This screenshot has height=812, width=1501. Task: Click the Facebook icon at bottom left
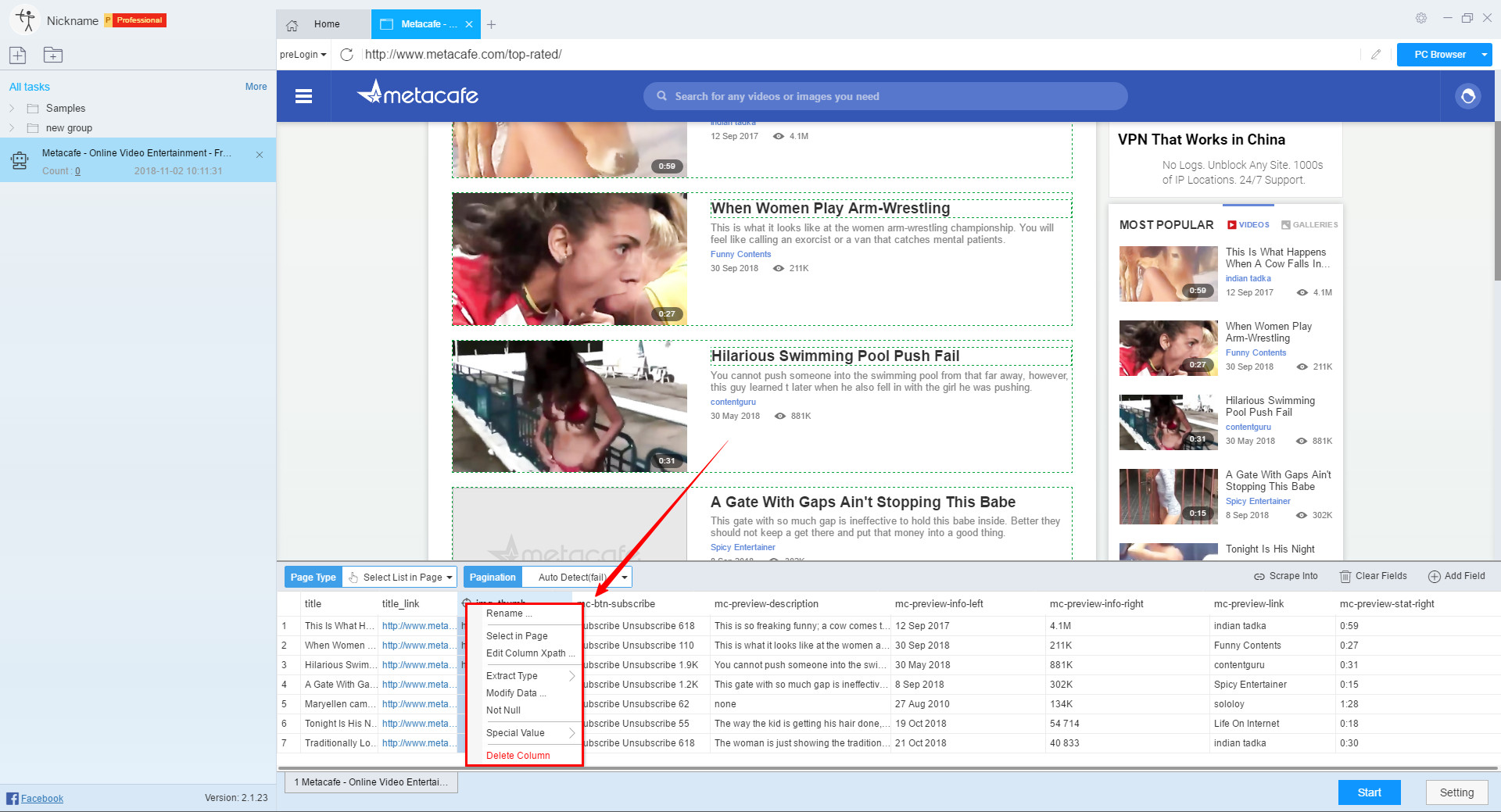click(x=13, y=798)
